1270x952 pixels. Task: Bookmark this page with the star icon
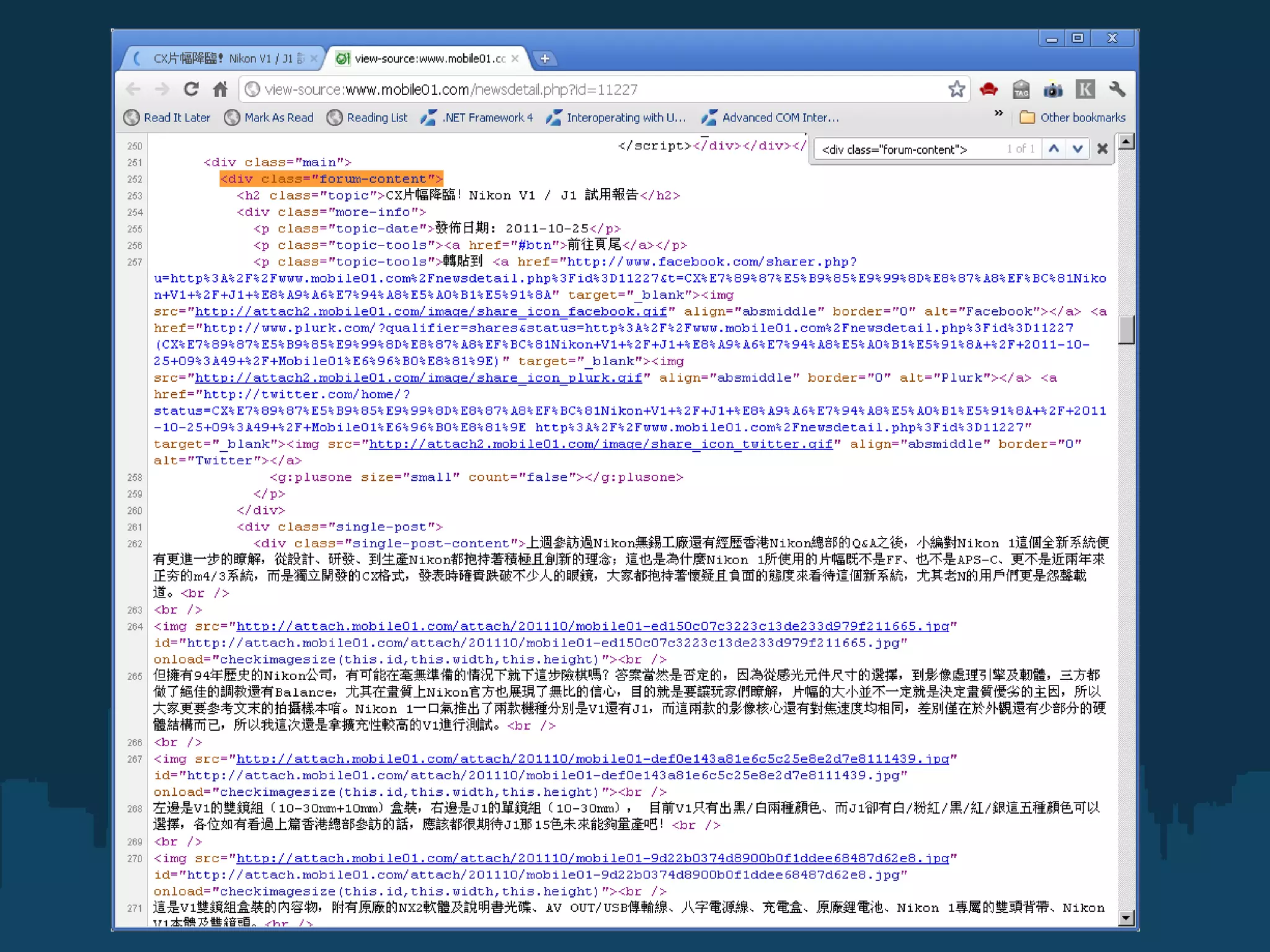pos(956,90)
